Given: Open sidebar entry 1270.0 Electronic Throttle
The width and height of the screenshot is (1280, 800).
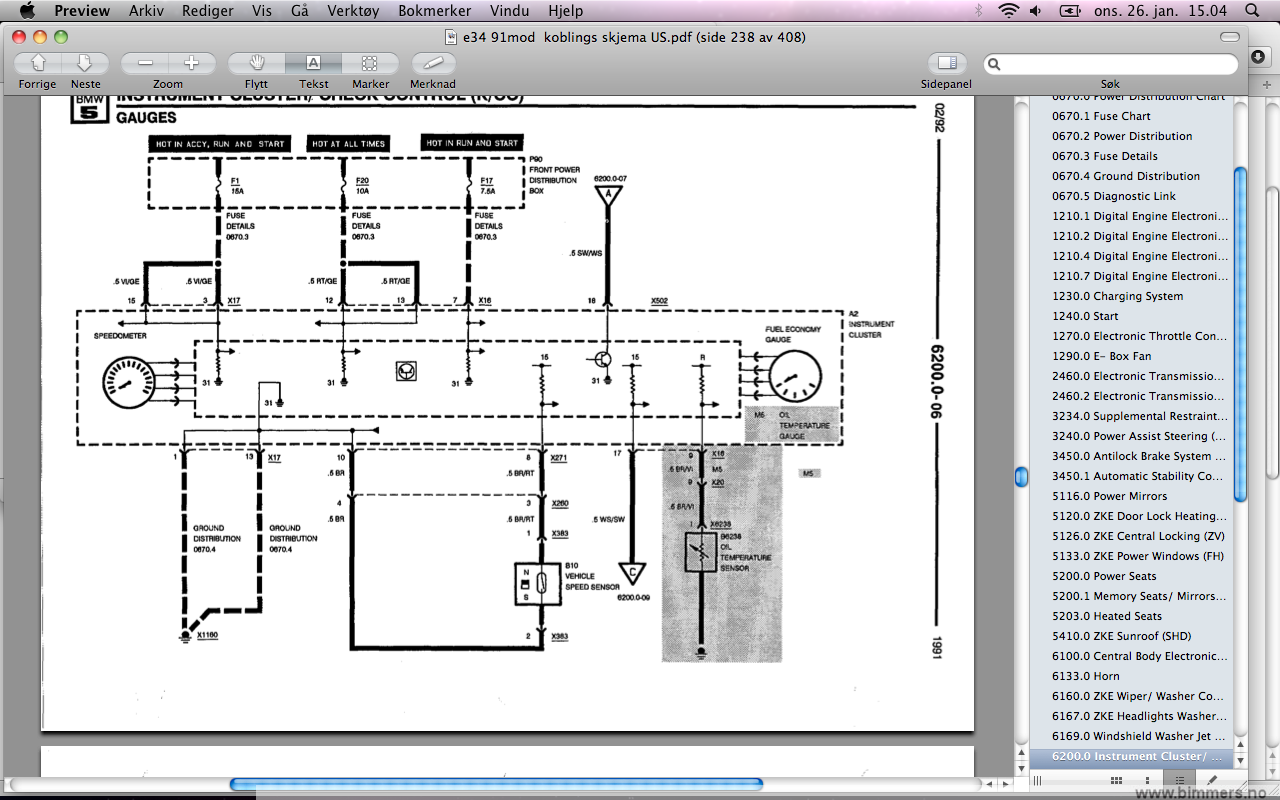Looking at the screenshot, I should (x=1139, y=336).
